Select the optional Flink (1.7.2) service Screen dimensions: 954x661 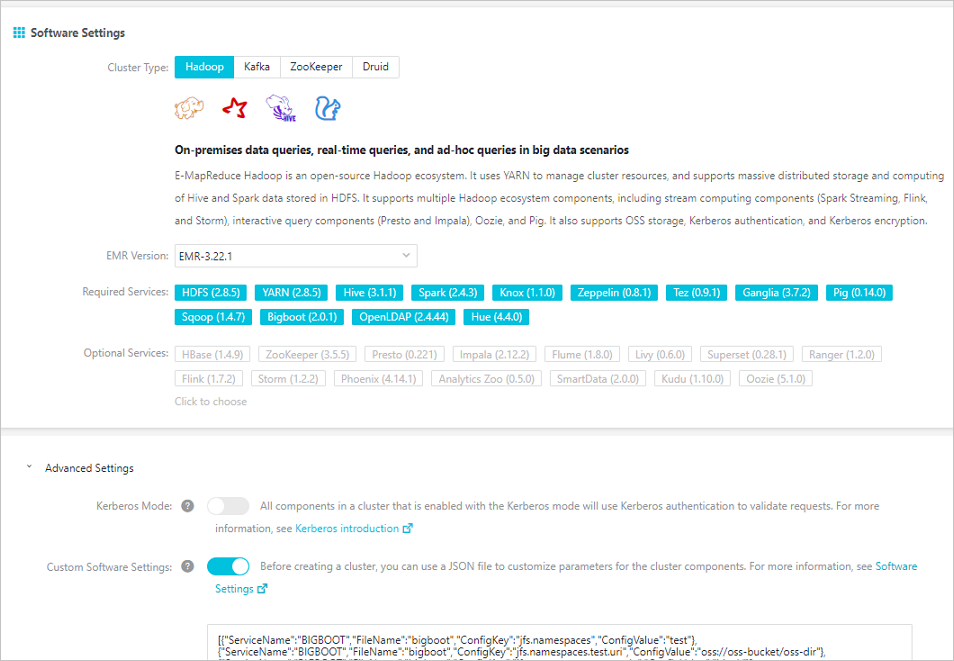pos(209,379)
